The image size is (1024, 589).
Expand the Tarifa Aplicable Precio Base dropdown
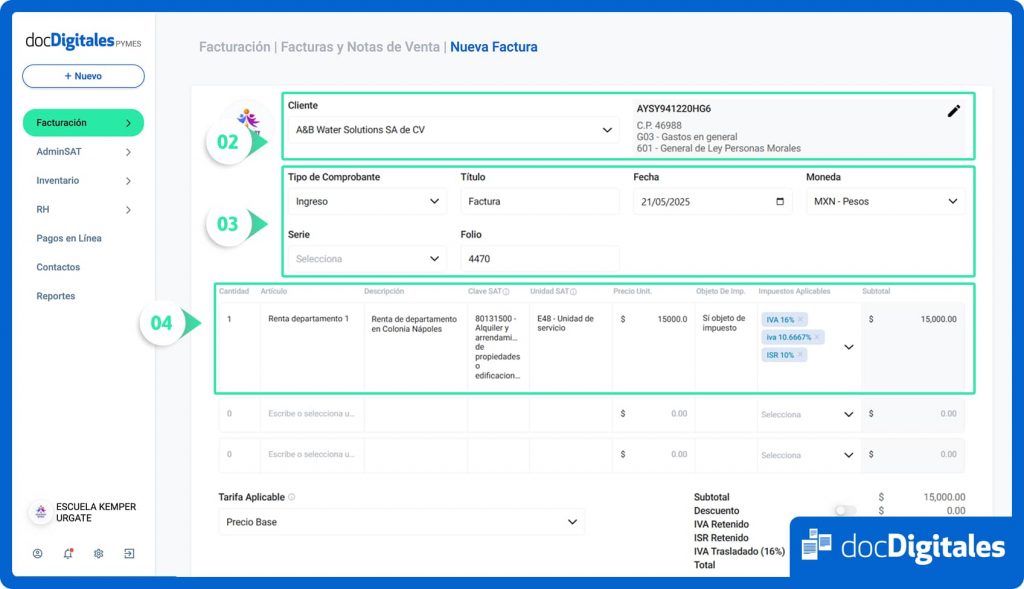tap(401, 522)
